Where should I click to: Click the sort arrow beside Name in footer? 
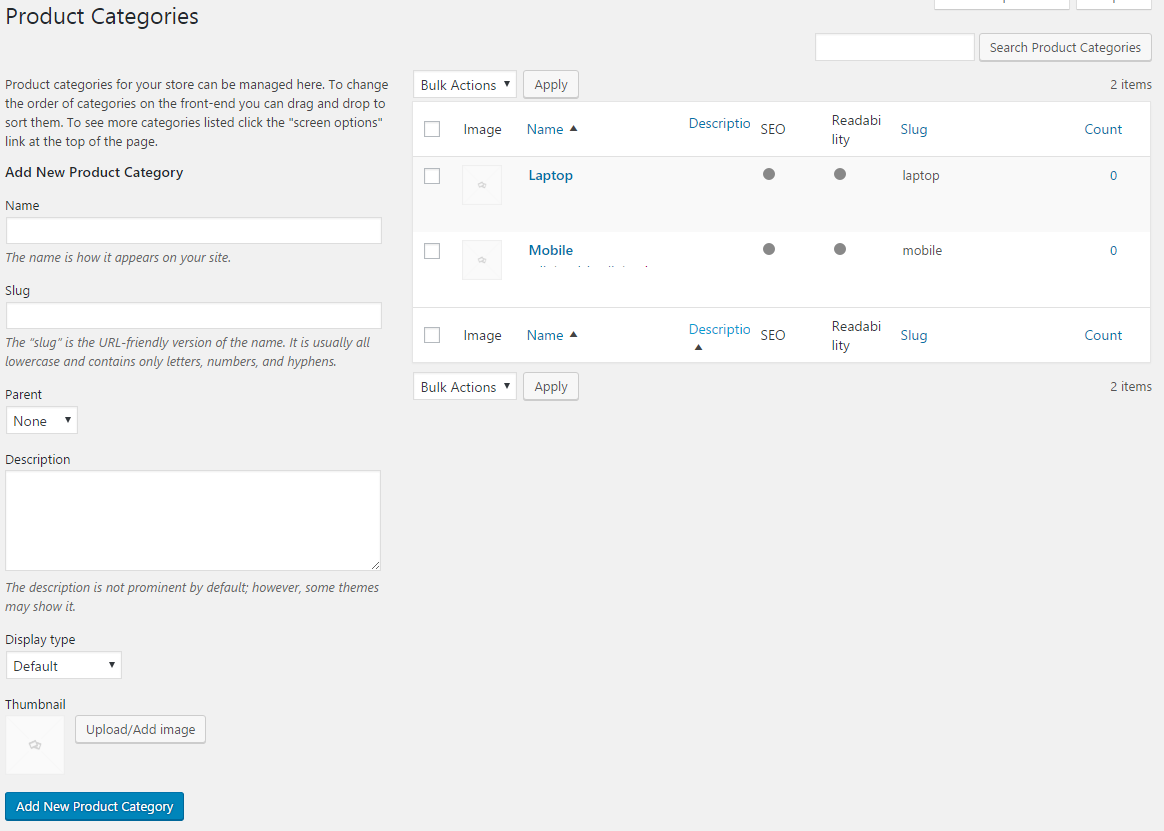(573, 335)
